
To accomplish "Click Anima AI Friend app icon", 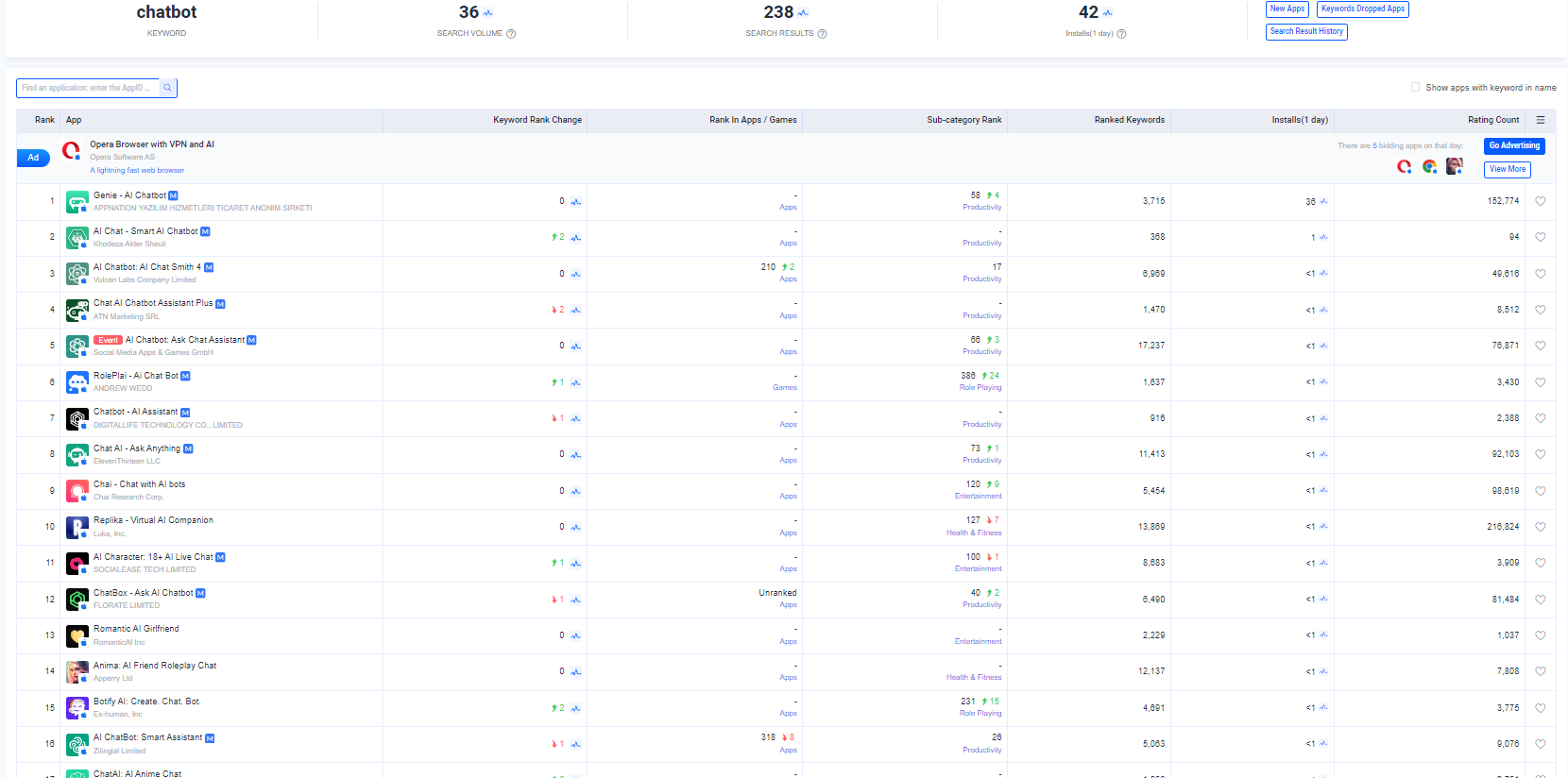I will [x=77, y=671].
